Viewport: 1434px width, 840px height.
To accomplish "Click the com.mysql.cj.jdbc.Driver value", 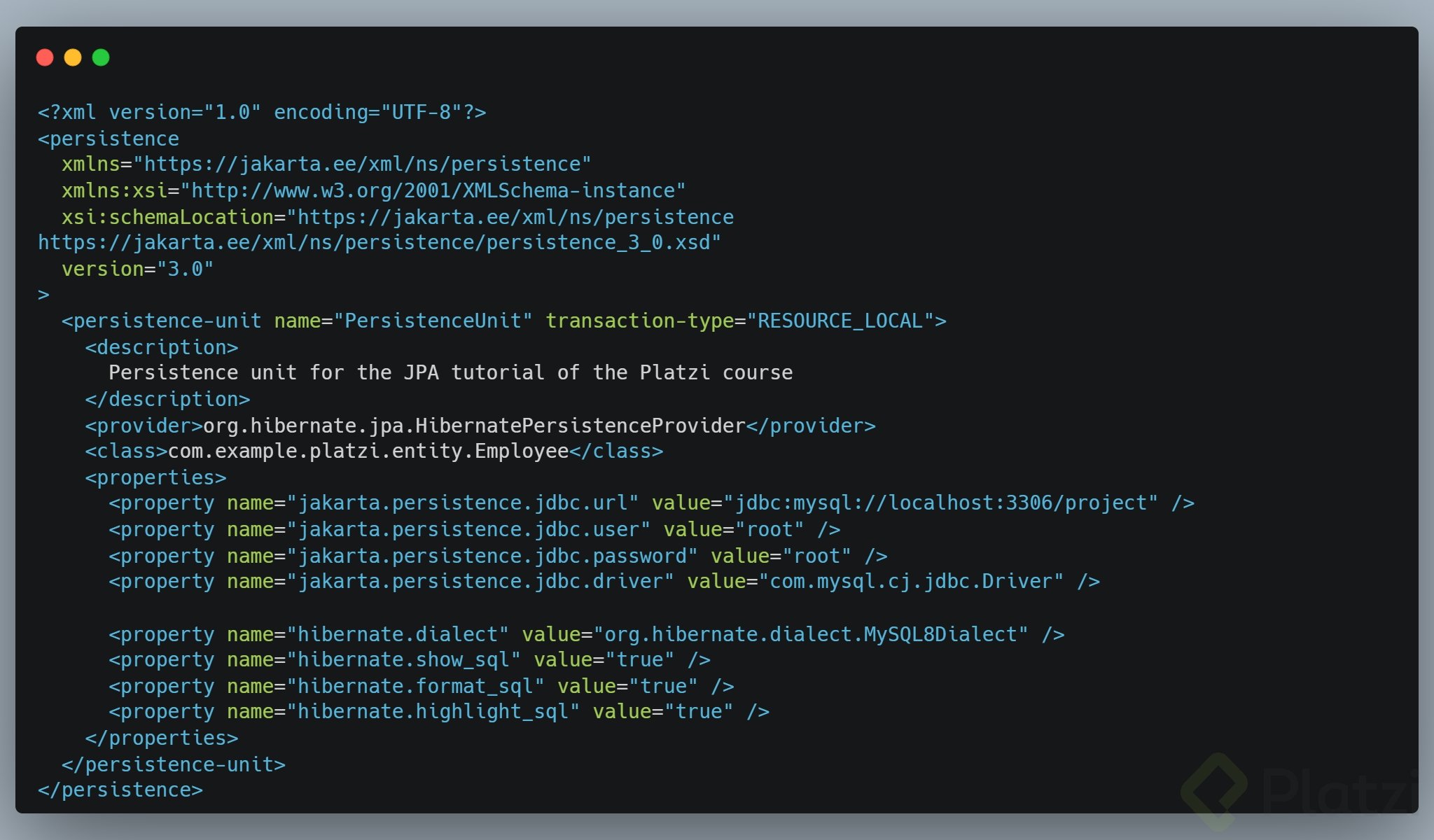I will click(x=911, y=582).
